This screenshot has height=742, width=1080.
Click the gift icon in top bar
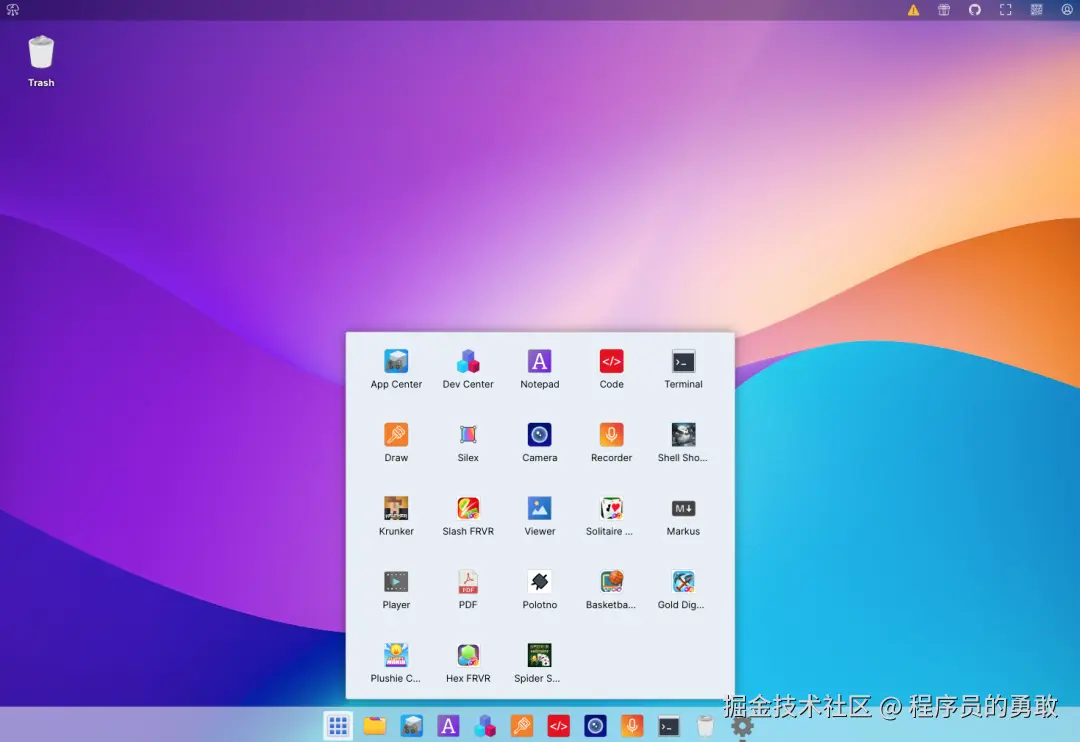[x=944, y=10]
